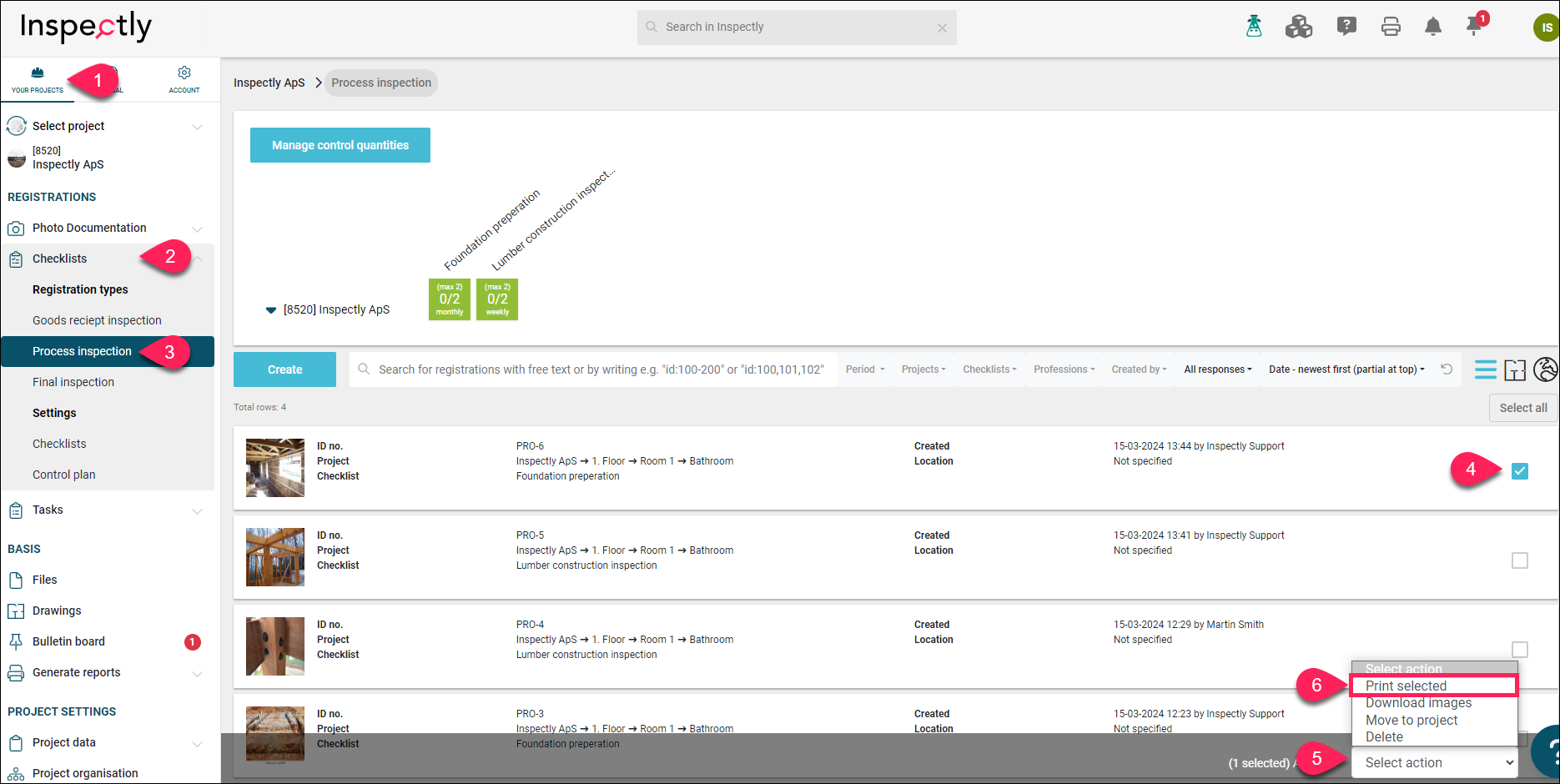Switch to list view icon

click(x=1486, y=369)
